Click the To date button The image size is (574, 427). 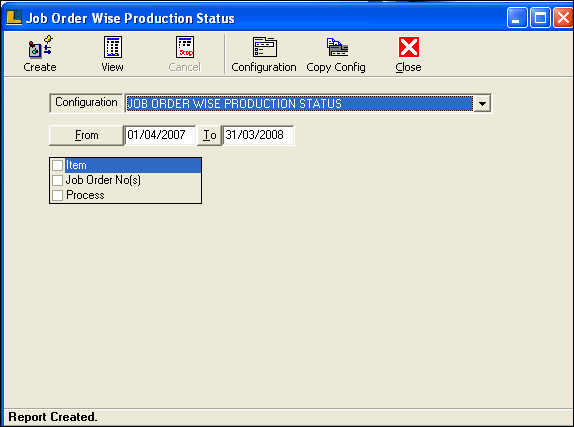(x=209, y=135)
